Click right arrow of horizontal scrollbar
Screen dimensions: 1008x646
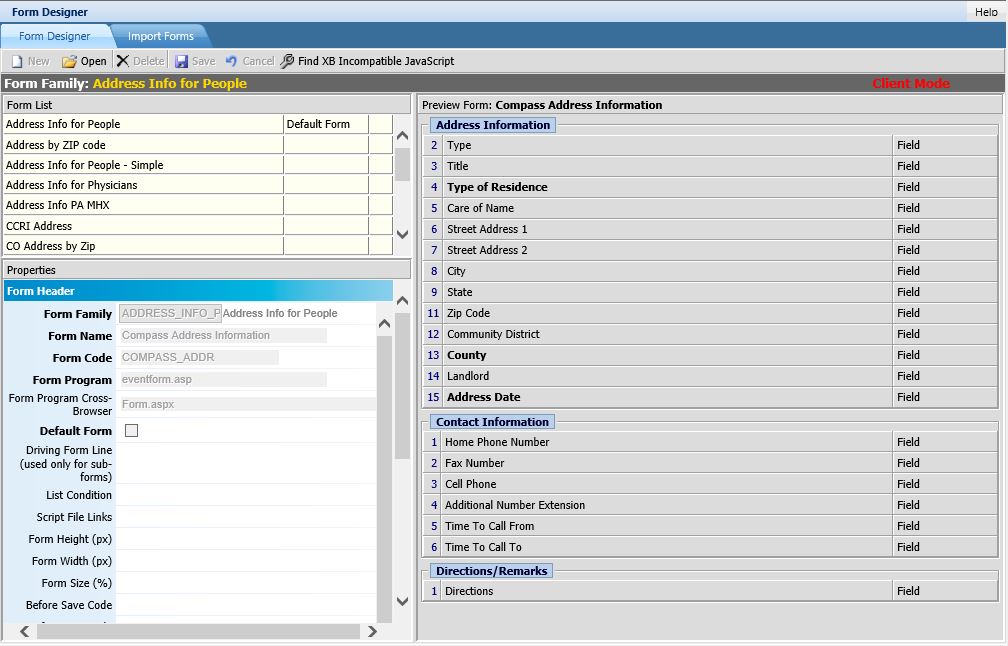coord(372,632)
